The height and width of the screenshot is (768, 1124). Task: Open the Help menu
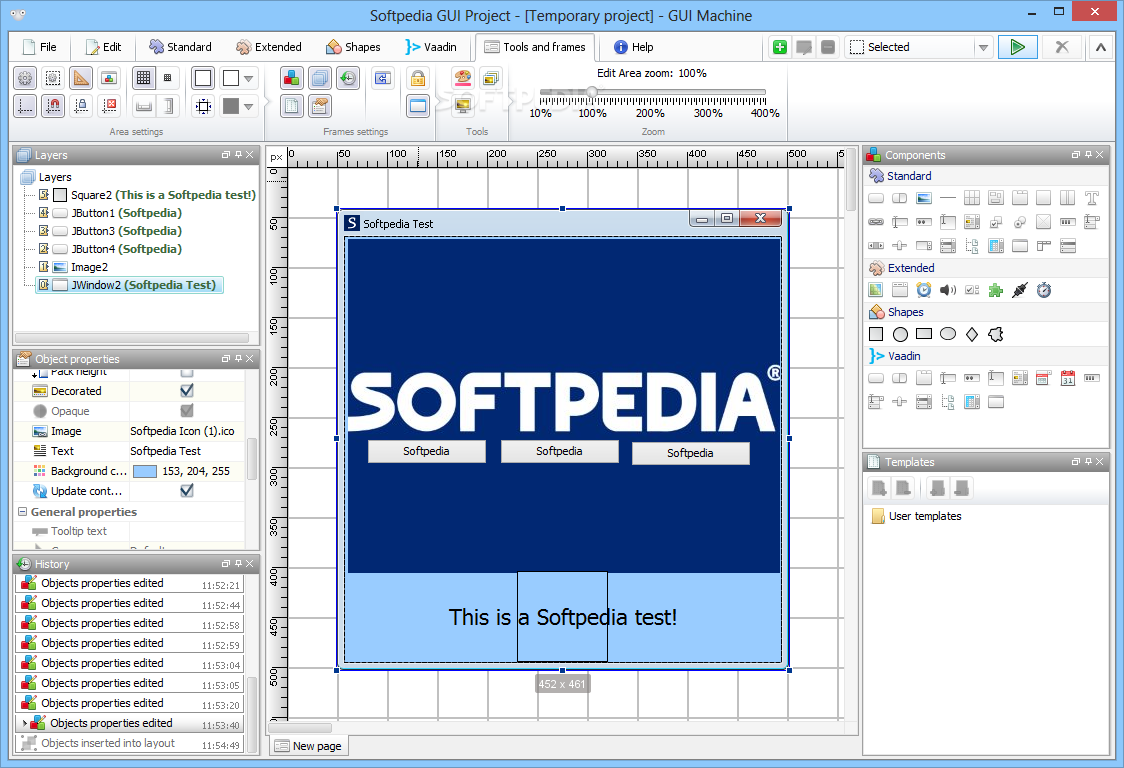click(634, 47)
